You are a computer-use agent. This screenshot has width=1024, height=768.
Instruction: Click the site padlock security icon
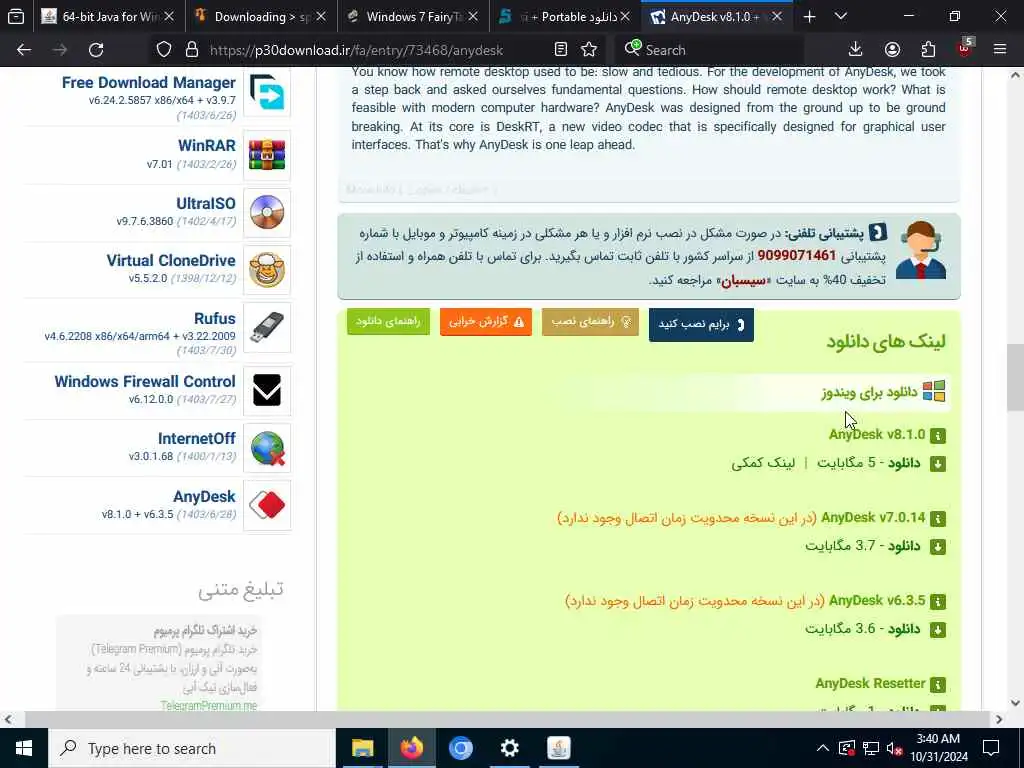[191, 50]
